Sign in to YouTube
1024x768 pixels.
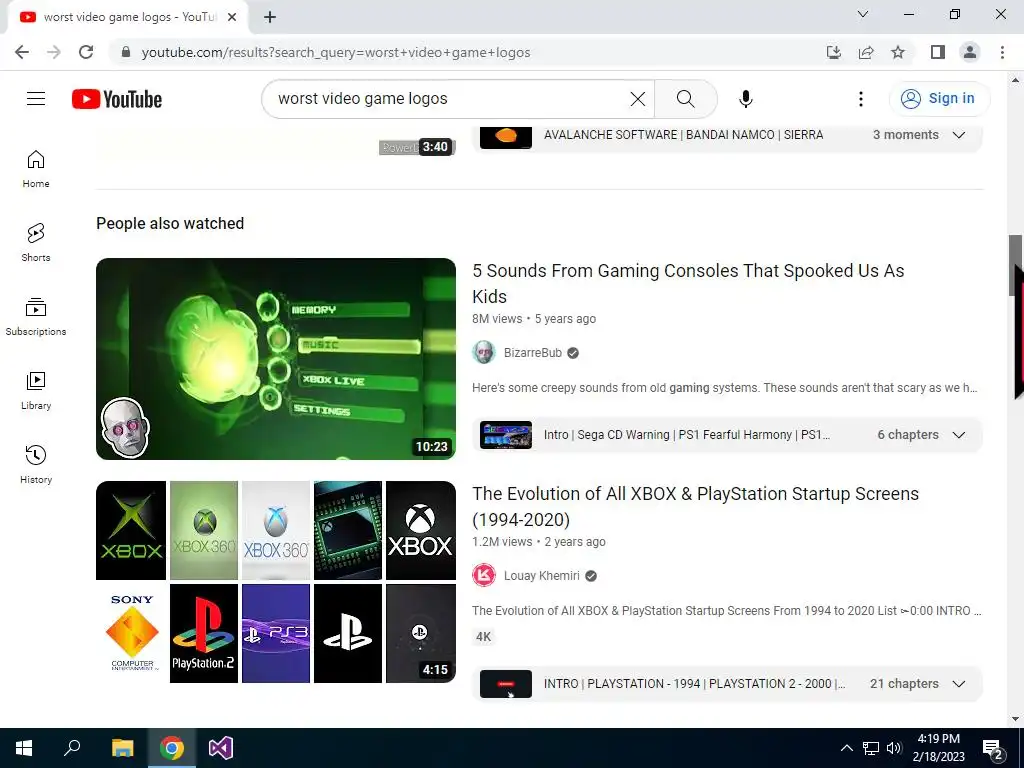pyautogui.click(x=938, y=99)
